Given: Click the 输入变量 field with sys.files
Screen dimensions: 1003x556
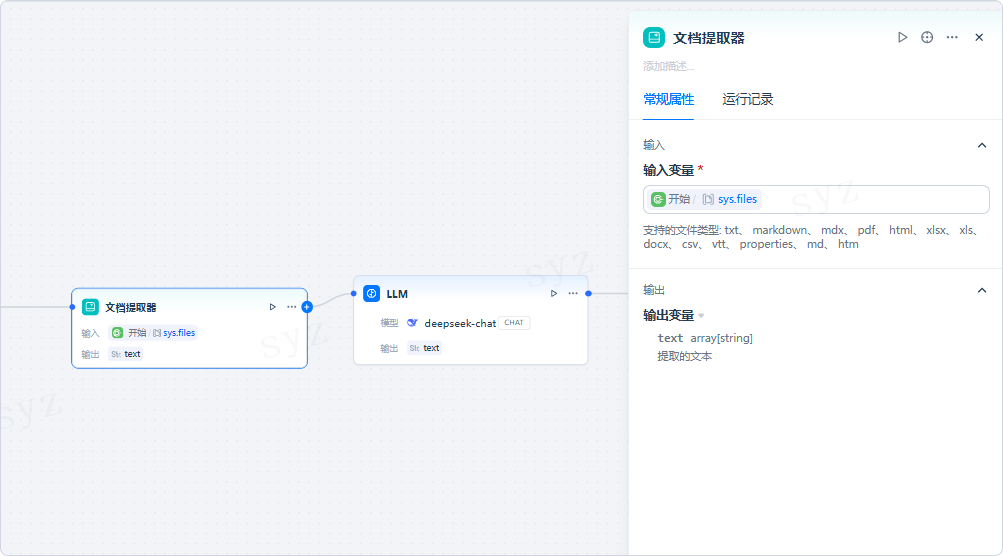Looking at the screenshot, I should 816,200.
